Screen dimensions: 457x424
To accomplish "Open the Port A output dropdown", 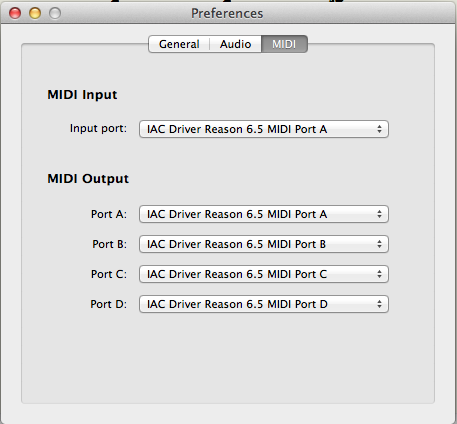I will 264,214.
